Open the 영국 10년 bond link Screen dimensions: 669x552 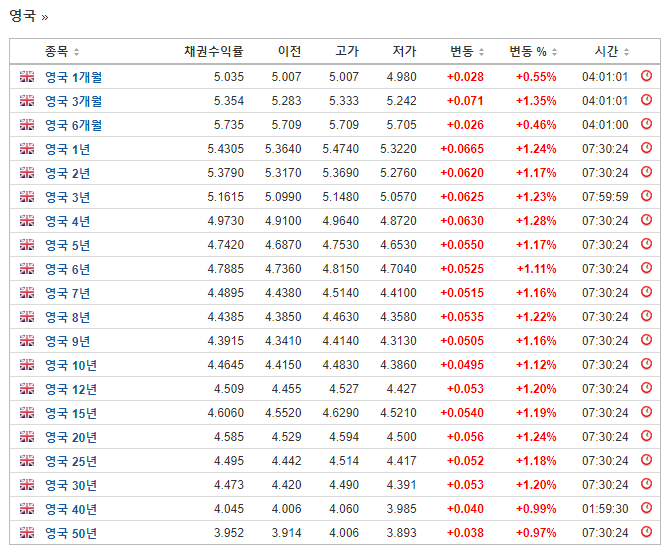point(71,365)
